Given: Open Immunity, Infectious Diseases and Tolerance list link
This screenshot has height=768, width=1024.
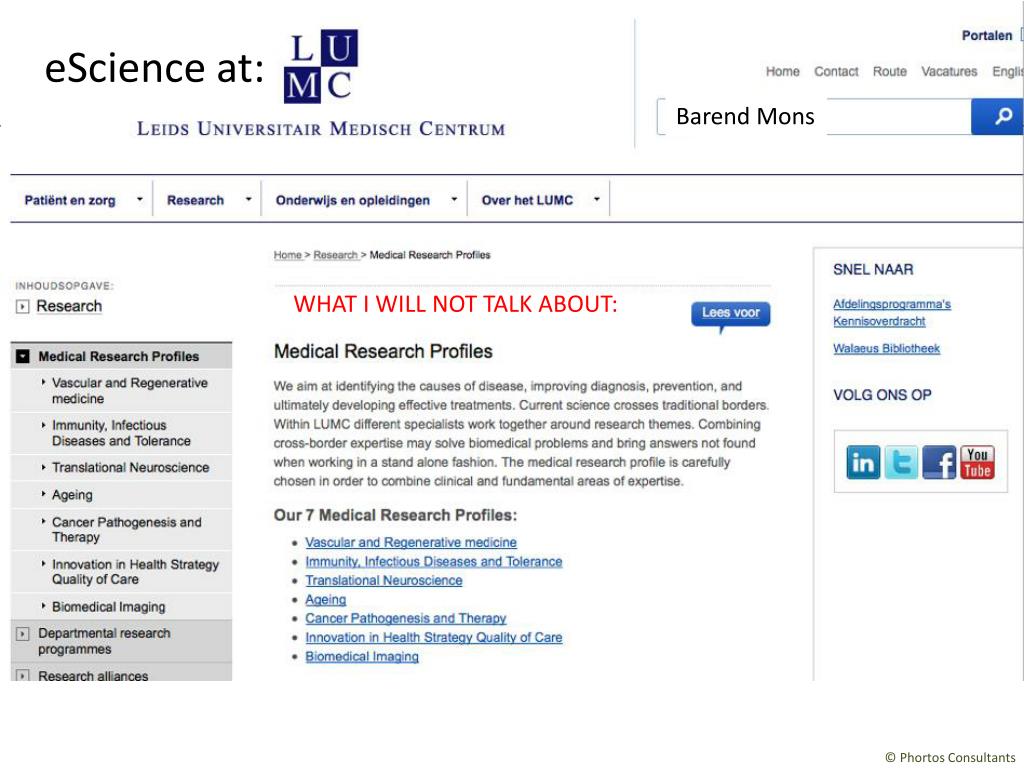Looking at the screenshot, I should coord(434,561).
